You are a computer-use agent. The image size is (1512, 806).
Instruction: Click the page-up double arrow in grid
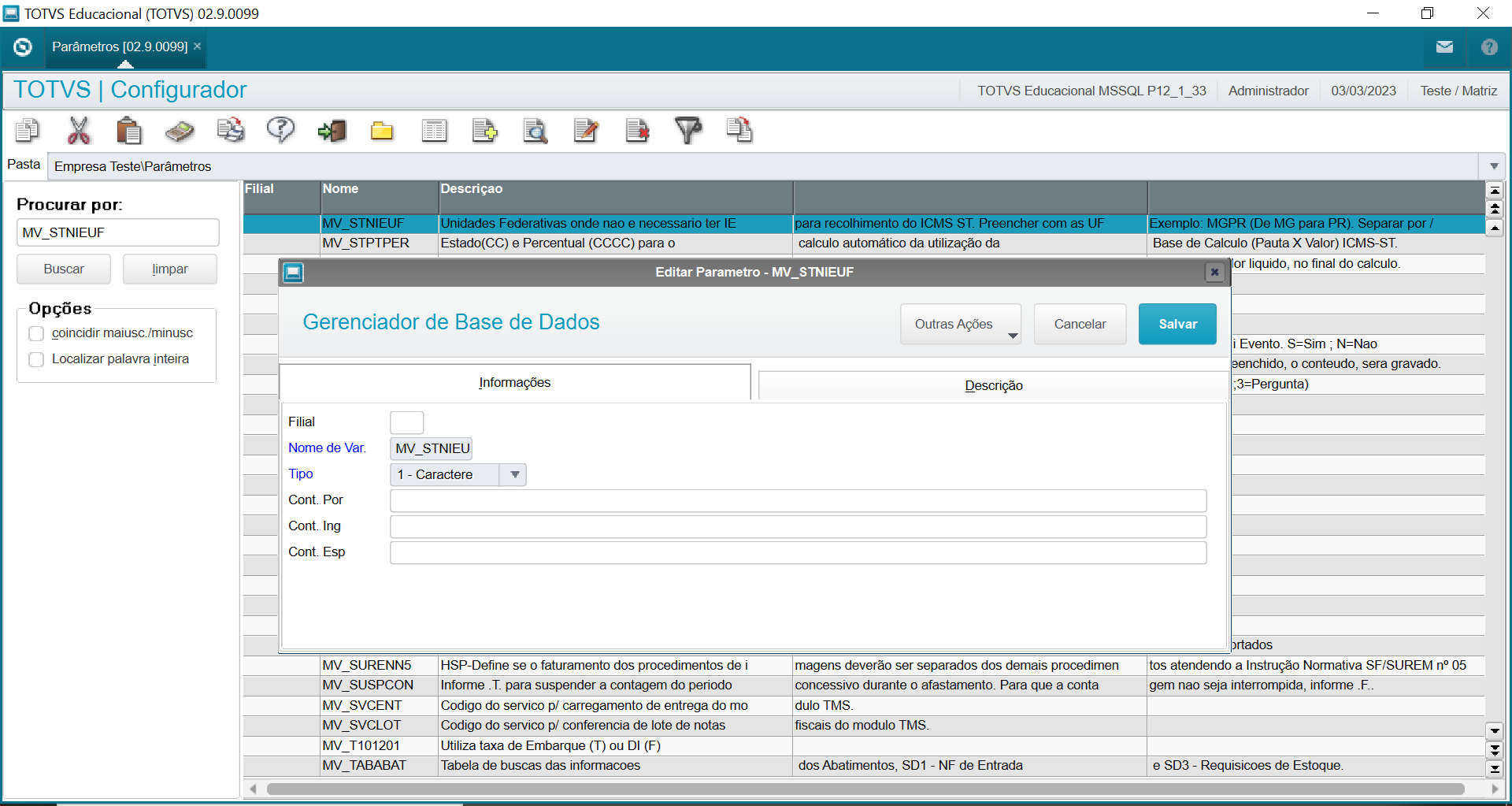pyautogui.click(x=1494, y=209)
